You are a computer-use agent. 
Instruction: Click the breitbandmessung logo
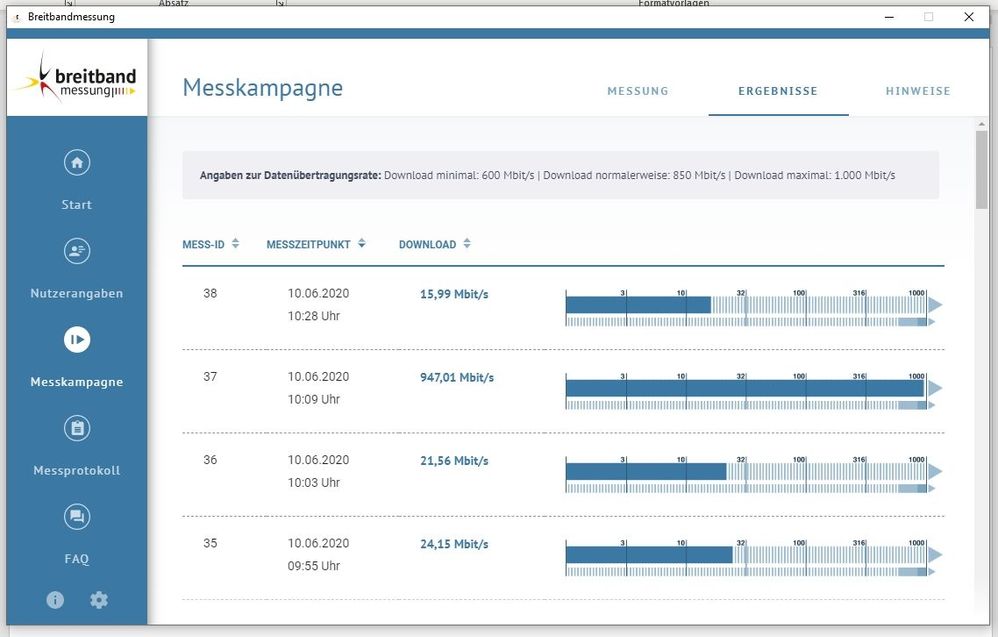click(x=77, y=78)
